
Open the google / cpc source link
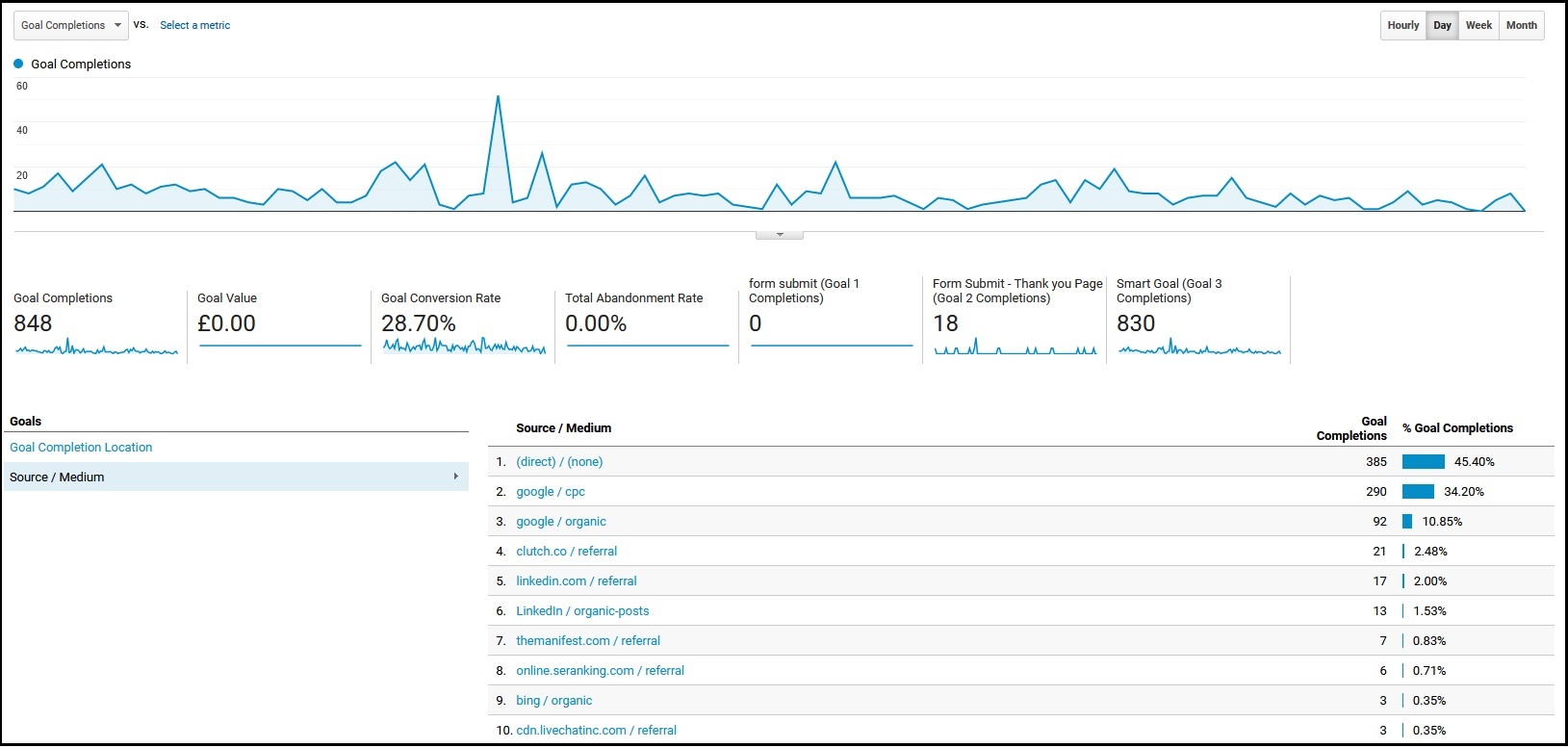[550, 492]
